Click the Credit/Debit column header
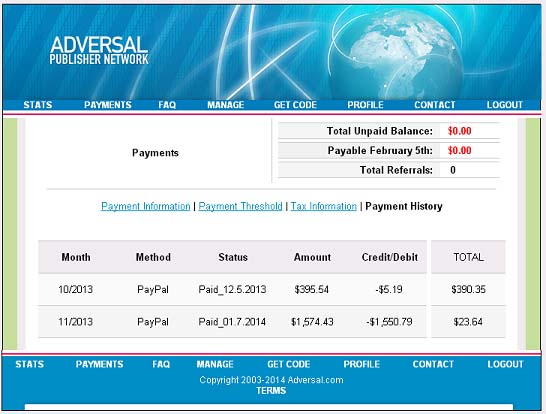The height and width of the screenshot is (414, 546). click(x=390, y=257)
